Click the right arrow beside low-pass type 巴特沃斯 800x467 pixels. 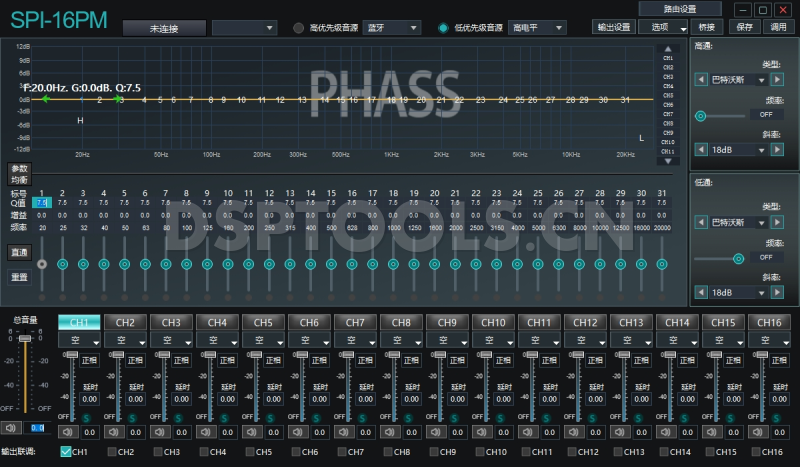pyautogui.click(x=776, y=223)
